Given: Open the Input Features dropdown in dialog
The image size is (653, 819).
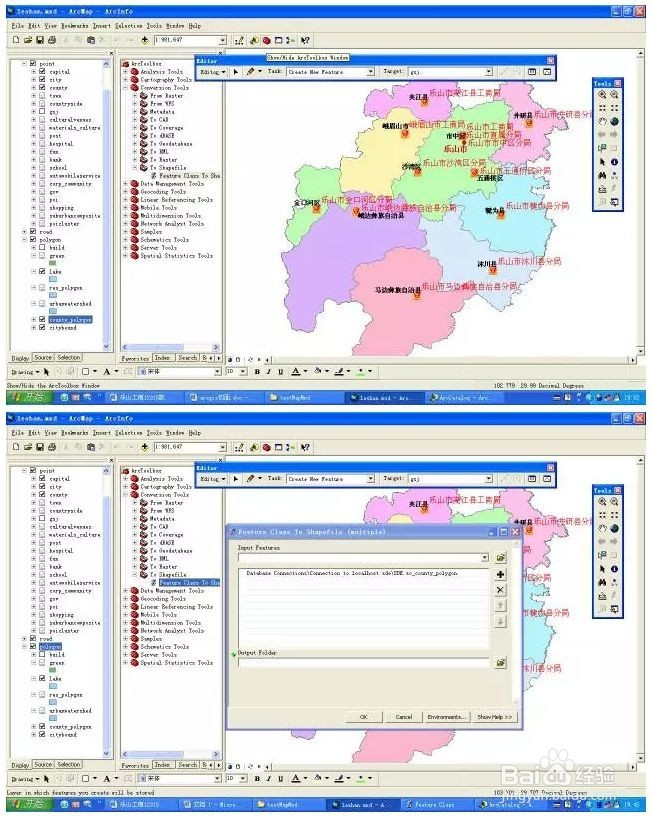Looking at the screenshot, I should pyautogui.click(x=485, y=558).
